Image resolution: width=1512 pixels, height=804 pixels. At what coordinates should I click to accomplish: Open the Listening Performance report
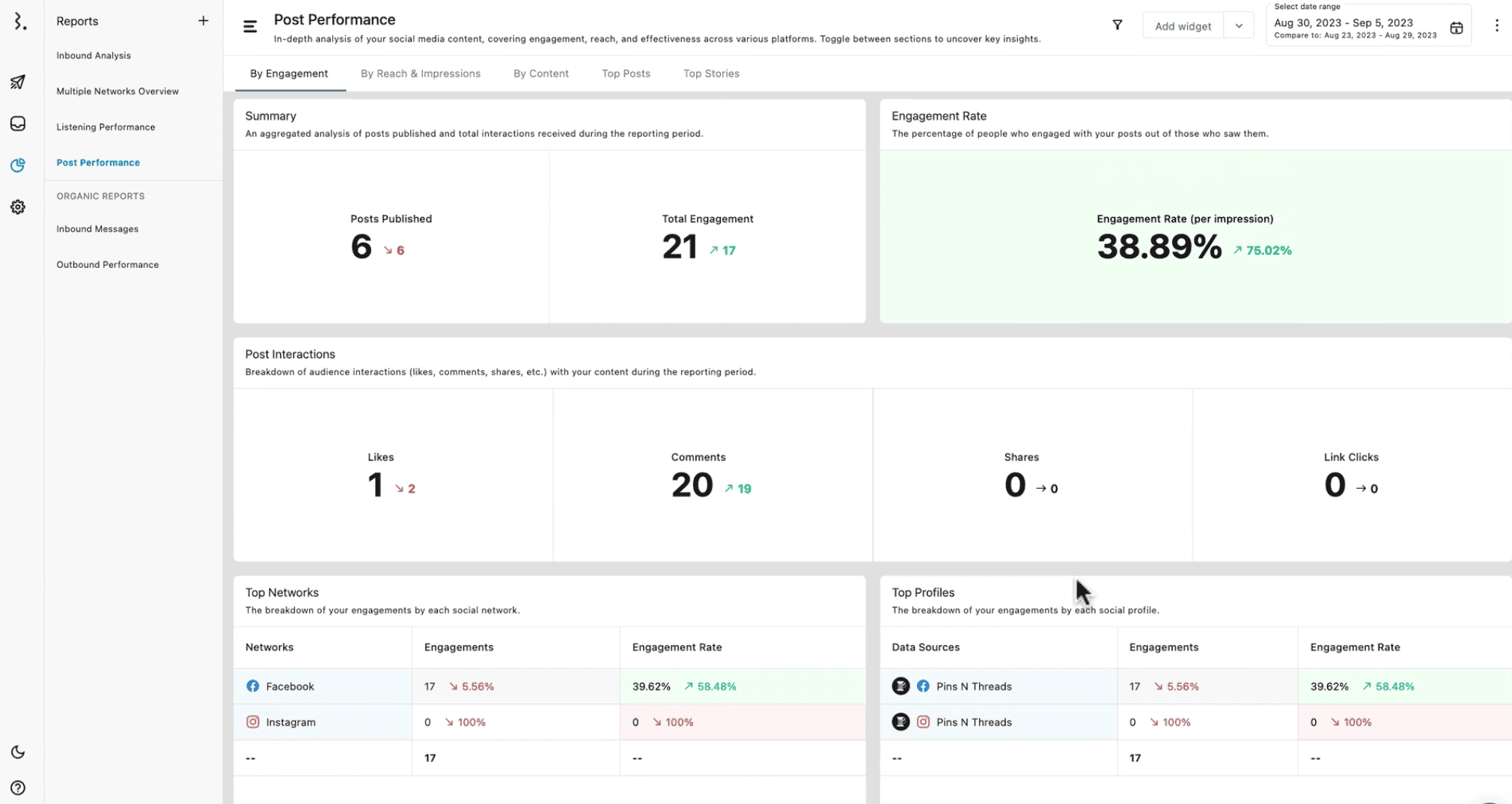click(106, 127)
